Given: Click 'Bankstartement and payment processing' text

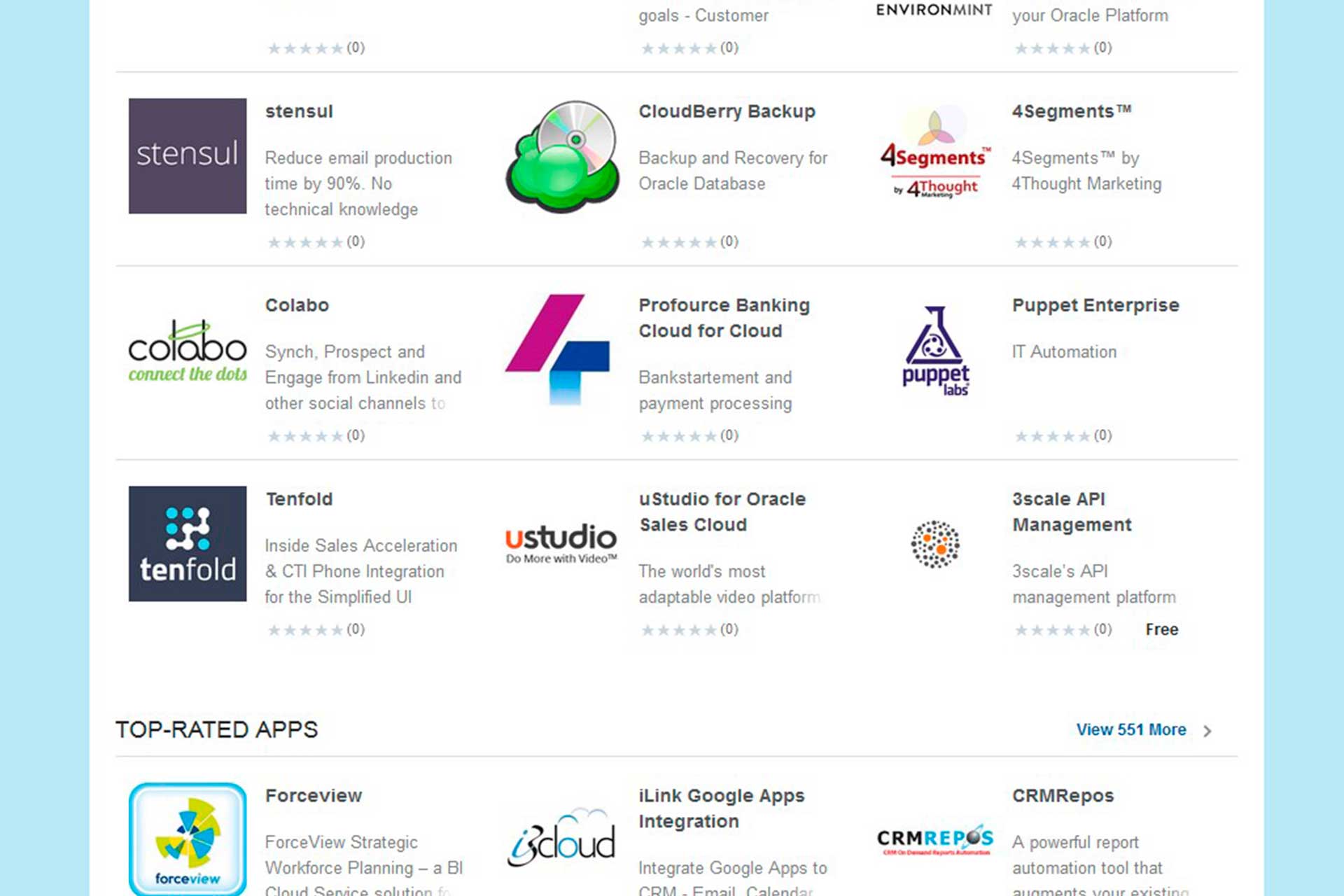Looking at the screenshot, I should [x=715, y=391].
